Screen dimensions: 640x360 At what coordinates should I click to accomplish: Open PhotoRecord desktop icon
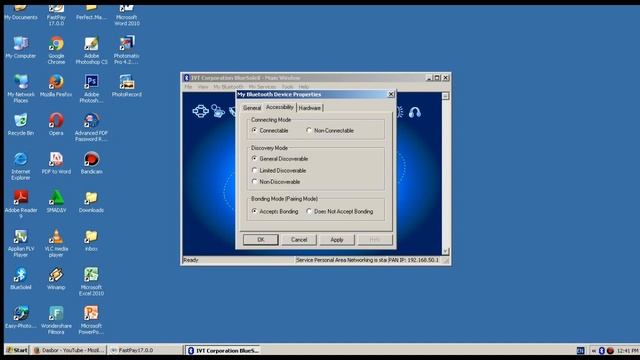127,86
